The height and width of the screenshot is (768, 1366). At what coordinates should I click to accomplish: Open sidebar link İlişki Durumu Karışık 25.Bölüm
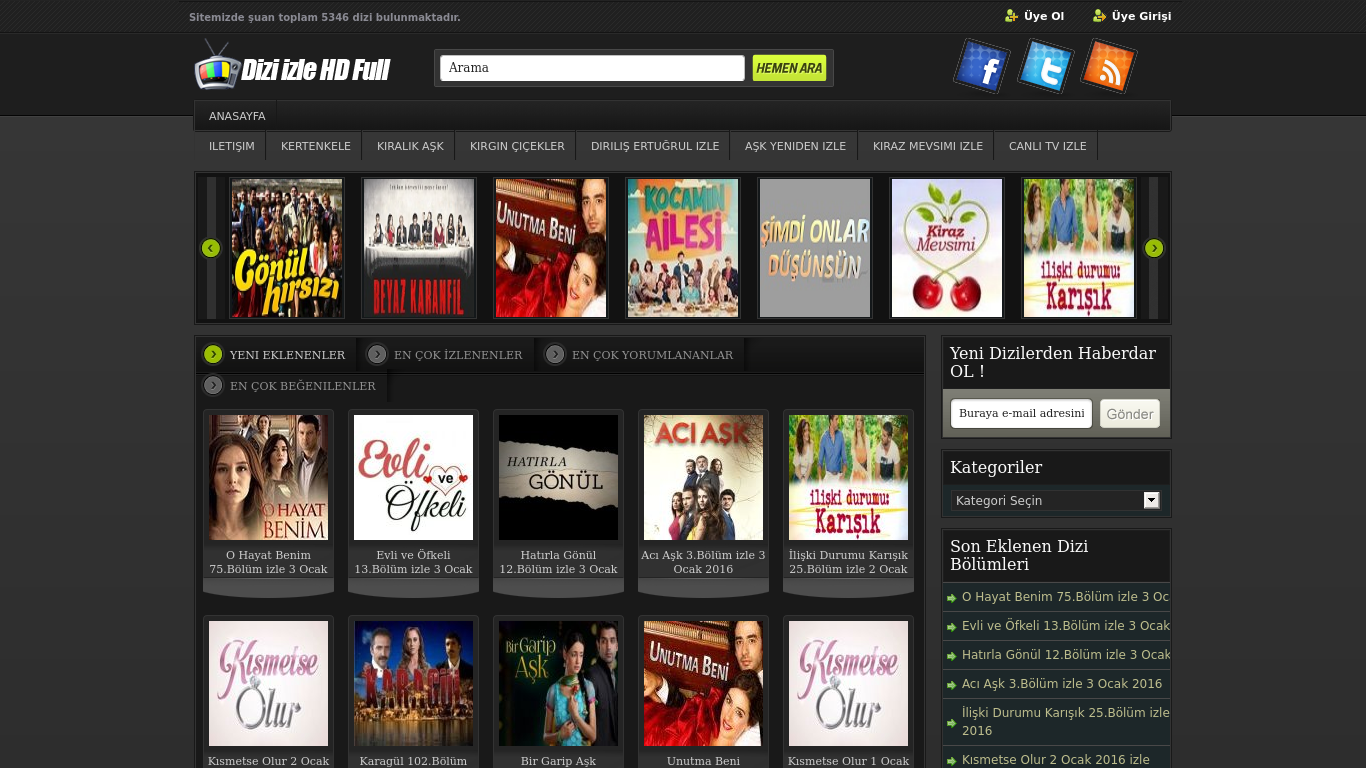(x=1066, y=722)
